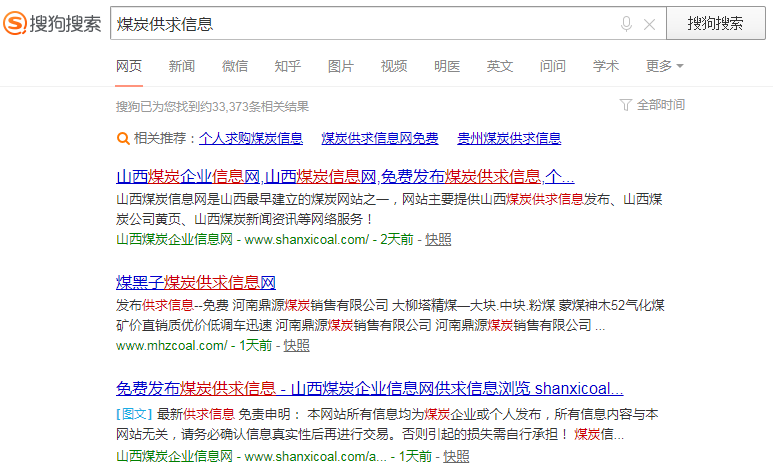The image size is (773, 475).
Task: Open the 问问 tab
Action: point(553,66)
